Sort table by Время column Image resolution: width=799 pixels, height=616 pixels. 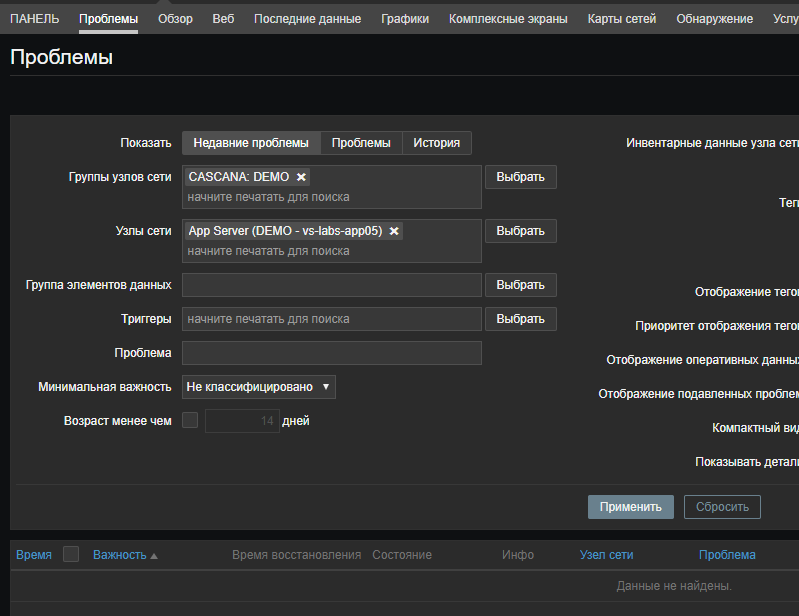(x=34, y=555)
